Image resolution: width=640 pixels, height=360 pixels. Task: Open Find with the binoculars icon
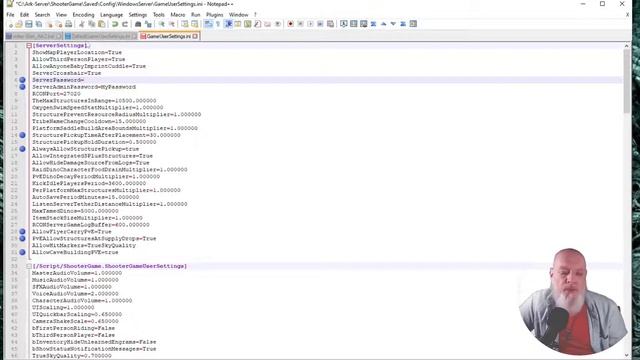coord(138,24)
